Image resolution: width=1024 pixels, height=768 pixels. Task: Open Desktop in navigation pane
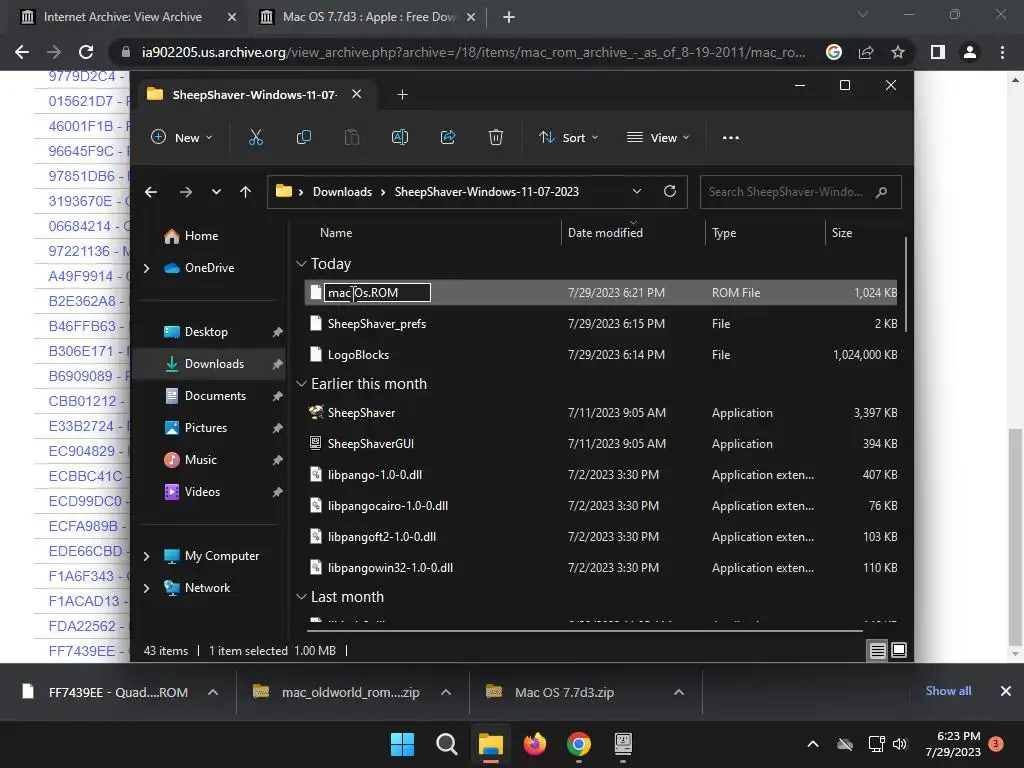coord(206,332)
